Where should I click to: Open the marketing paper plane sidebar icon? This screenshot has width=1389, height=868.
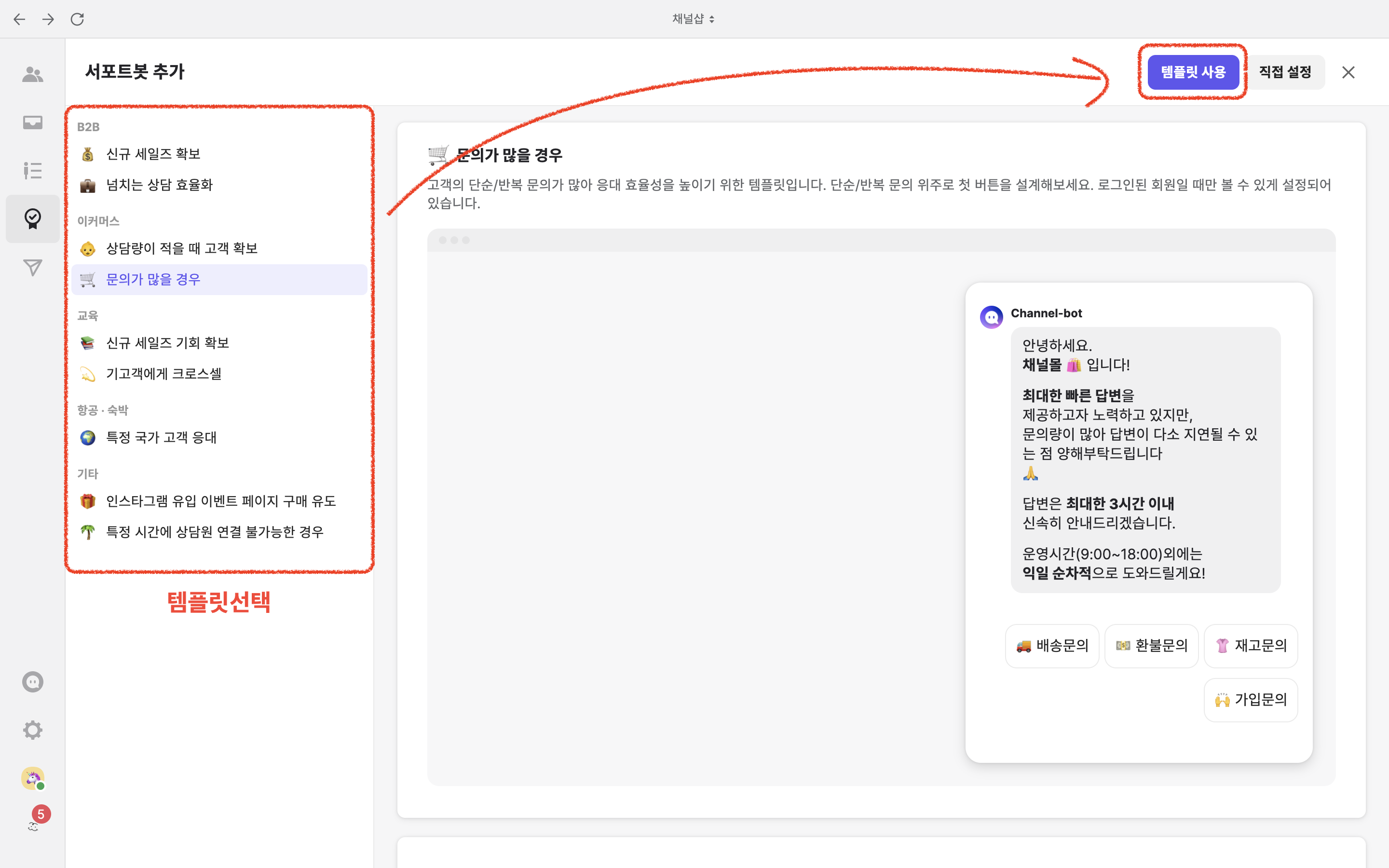pyautogui.click(x=33, y=268)
